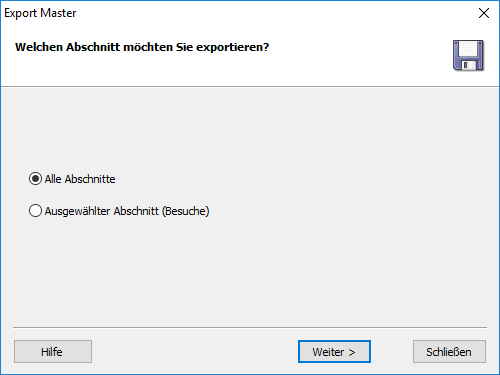Viewport: 500px width, 375px height.
Task: Click the word Schließen to dismiss the wizard
Action: tap(449, 352)
